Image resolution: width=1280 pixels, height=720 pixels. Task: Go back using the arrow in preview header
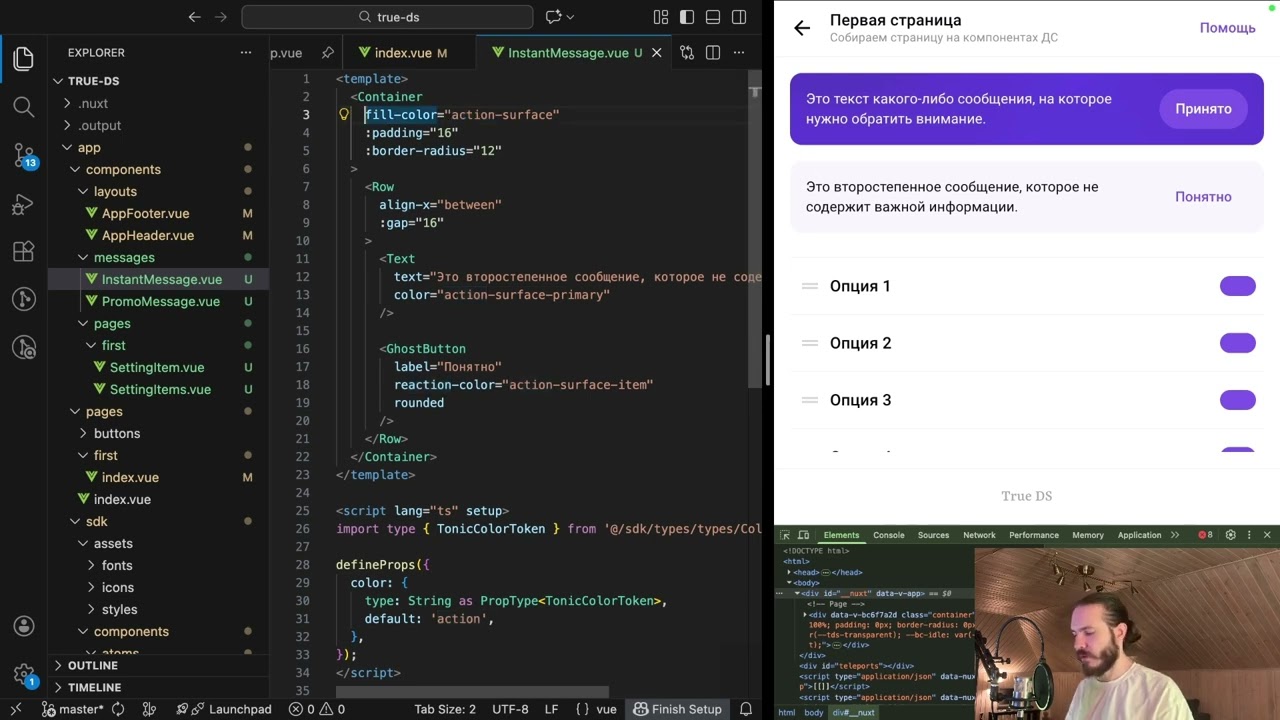(x=802, y=28)
